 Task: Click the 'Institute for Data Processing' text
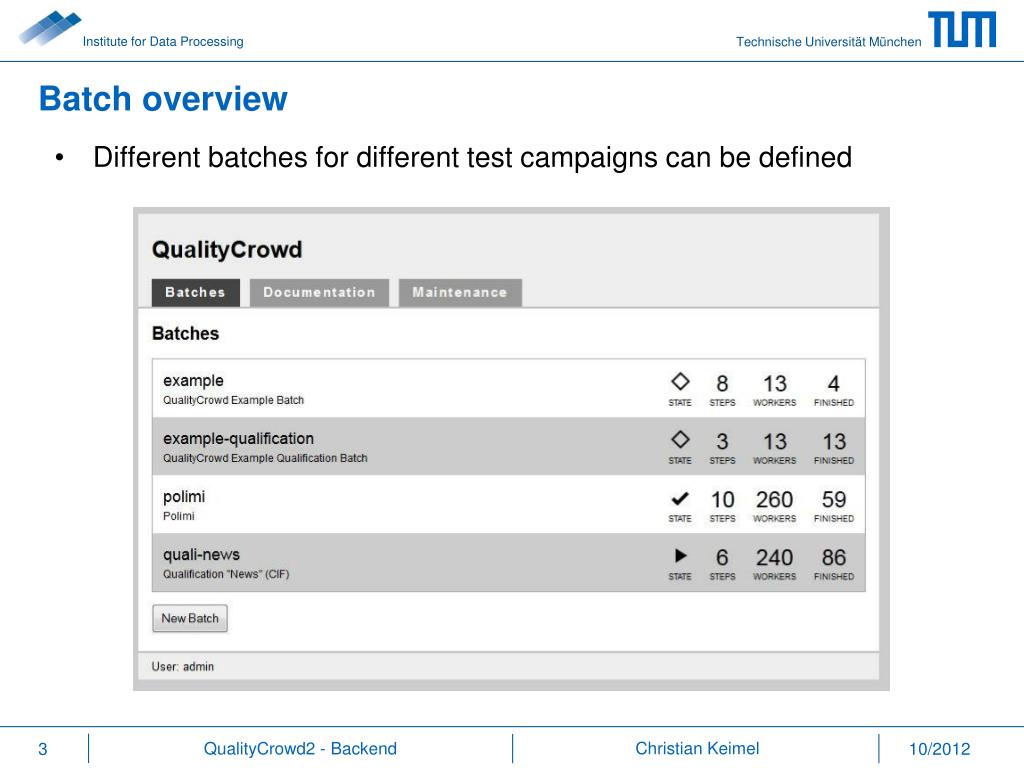point(163,42)
